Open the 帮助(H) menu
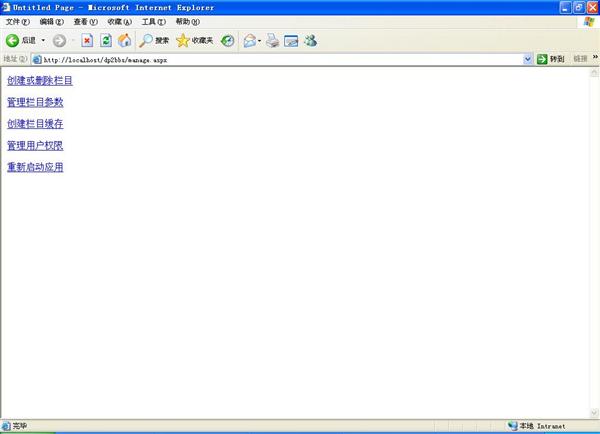Image resolution: width=600 pixels, height=434 pixels. pyautogui.click(x=188, y=22)
